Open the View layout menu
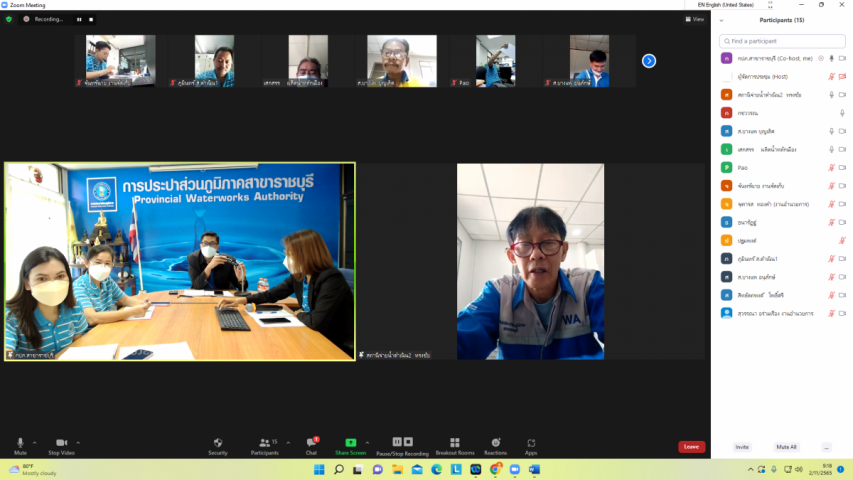 coord(695,19)
